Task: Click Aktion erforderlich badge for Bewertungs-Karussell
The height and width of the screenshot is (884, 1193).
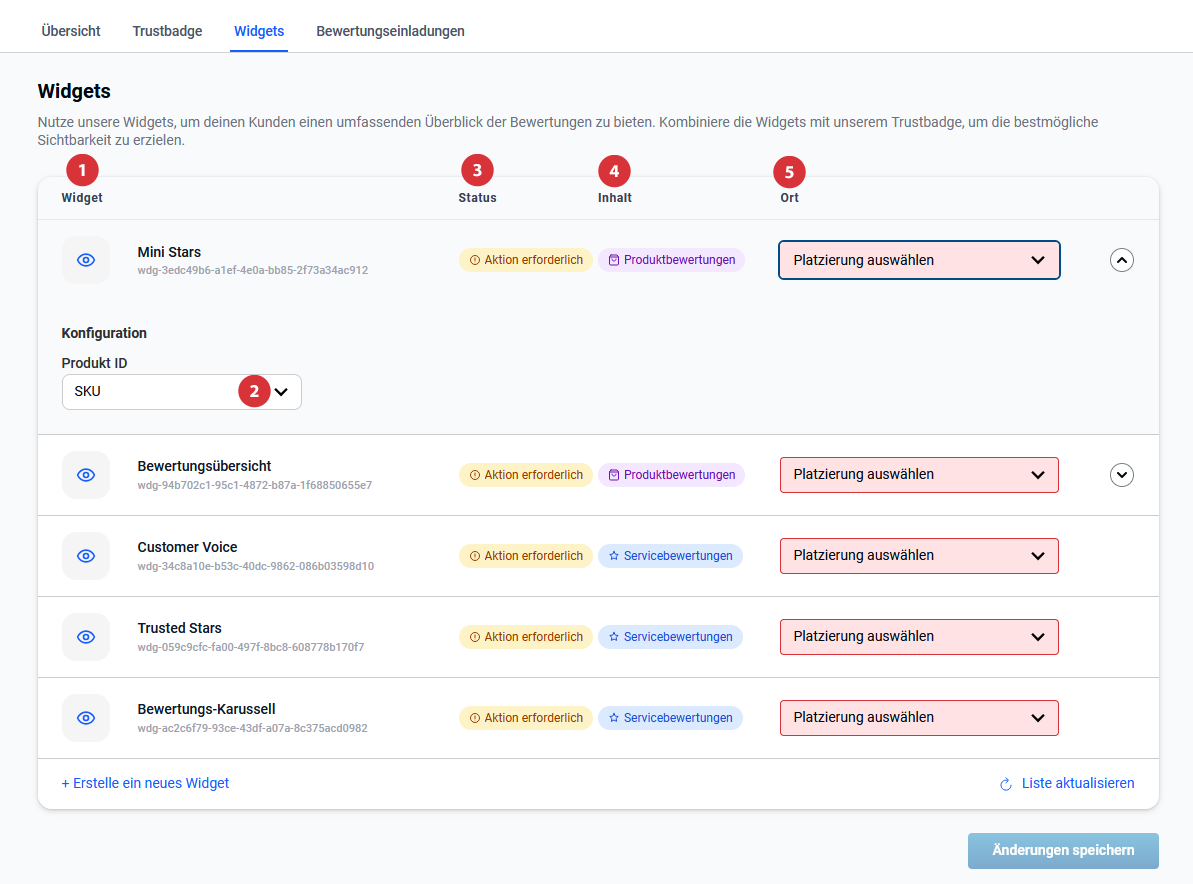Action: [x=525, y=718]
